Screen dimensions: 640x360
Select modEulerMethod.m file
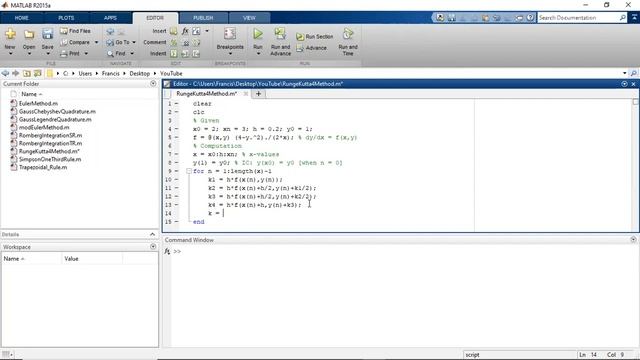[x=44, y=127]
